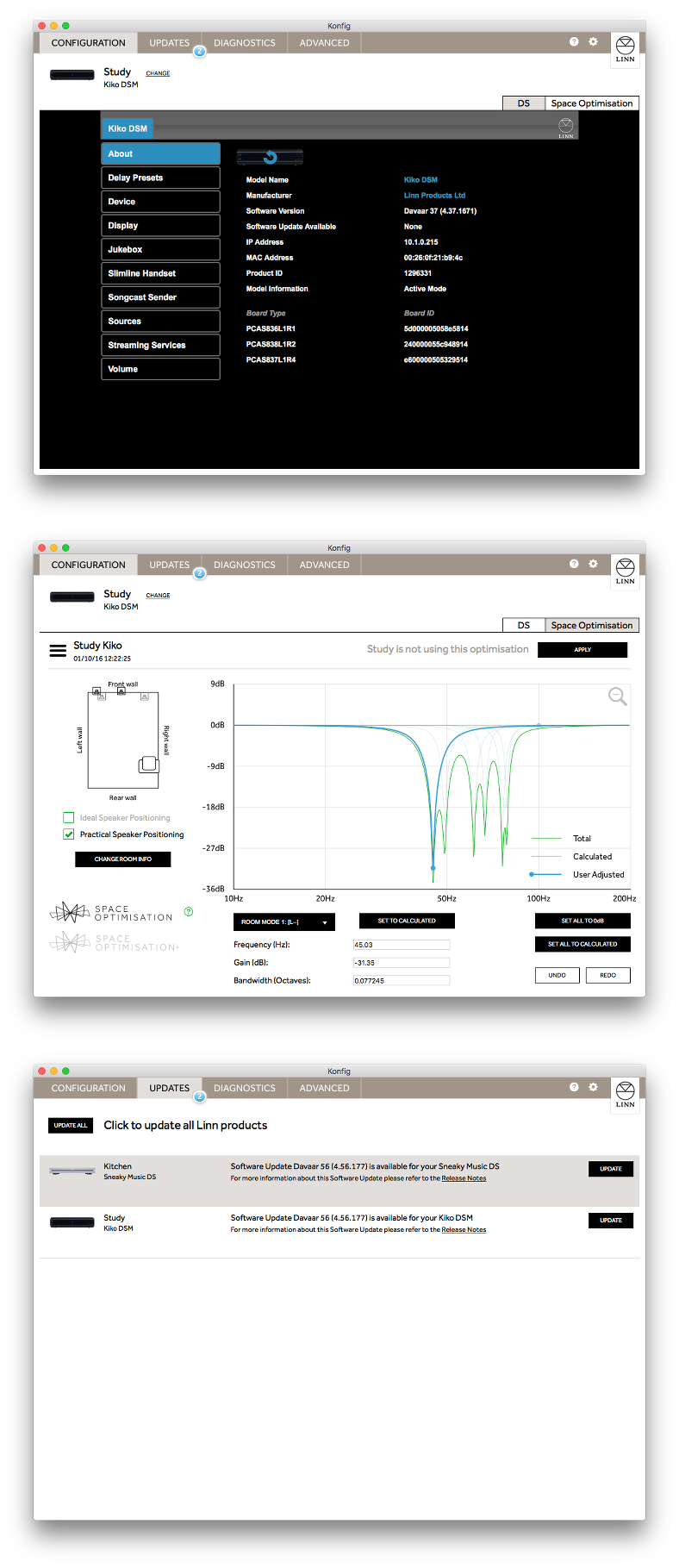Image resolution: width=679 pixels, height=1568 pixels.
Task: Select DS tab in middle window
Action: pyautogui.click(x=524, y=626)
